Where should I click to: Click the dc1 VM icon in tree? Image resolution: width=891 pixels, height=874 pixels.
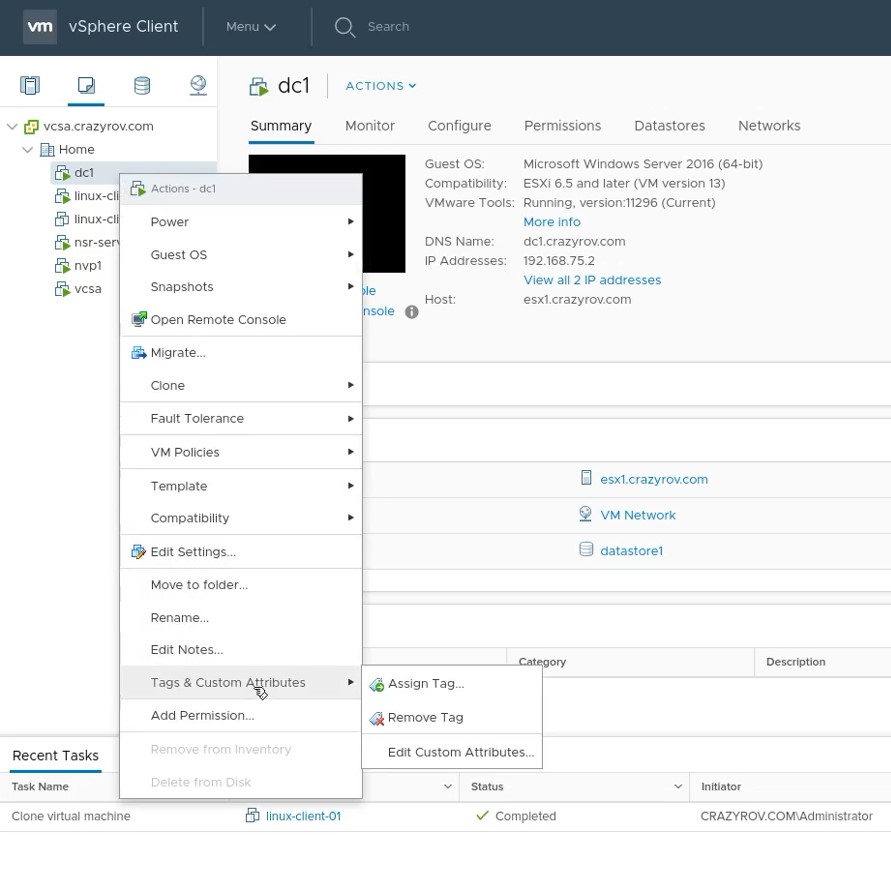pyautogui.click(x=62, y=173)
